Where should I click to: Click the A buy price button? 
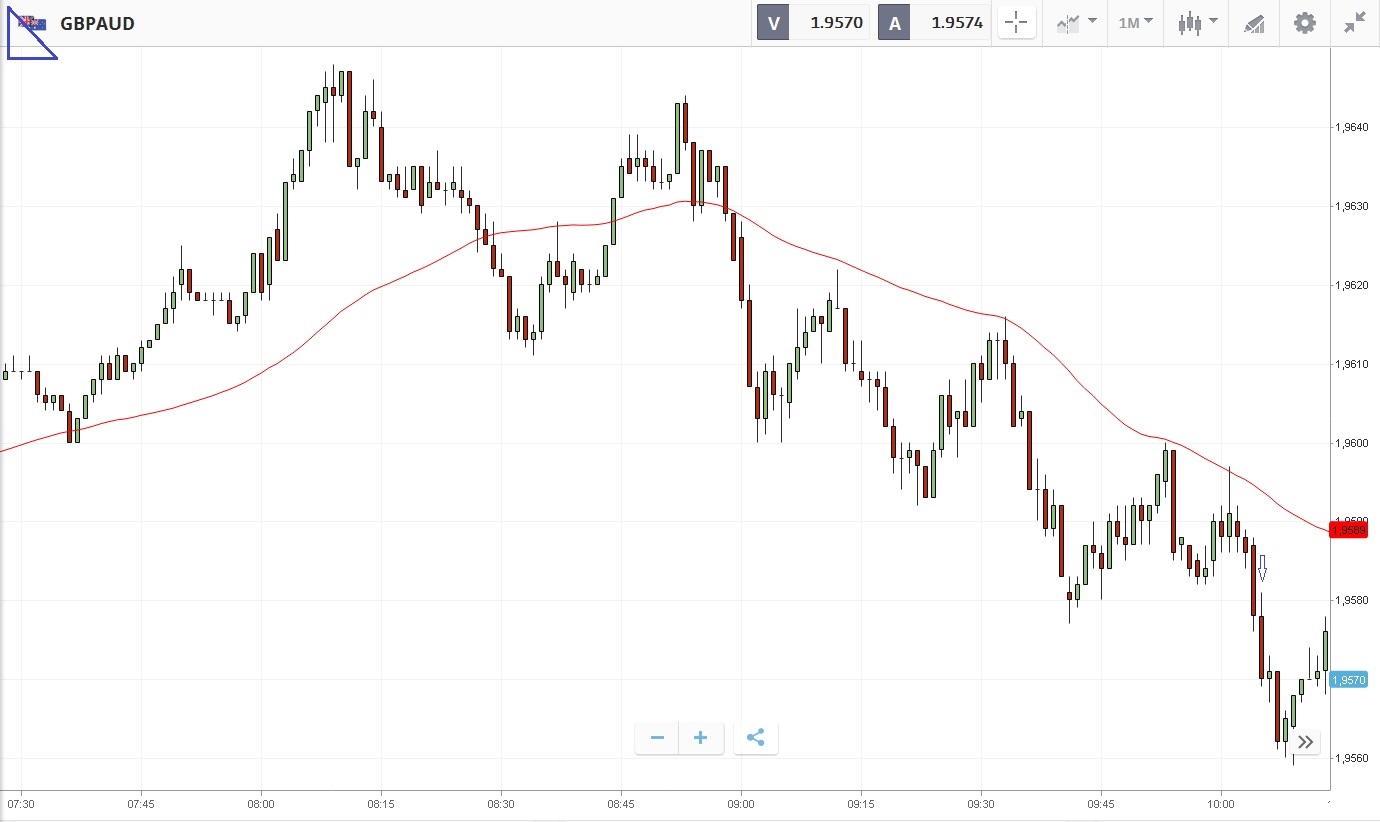933,23
